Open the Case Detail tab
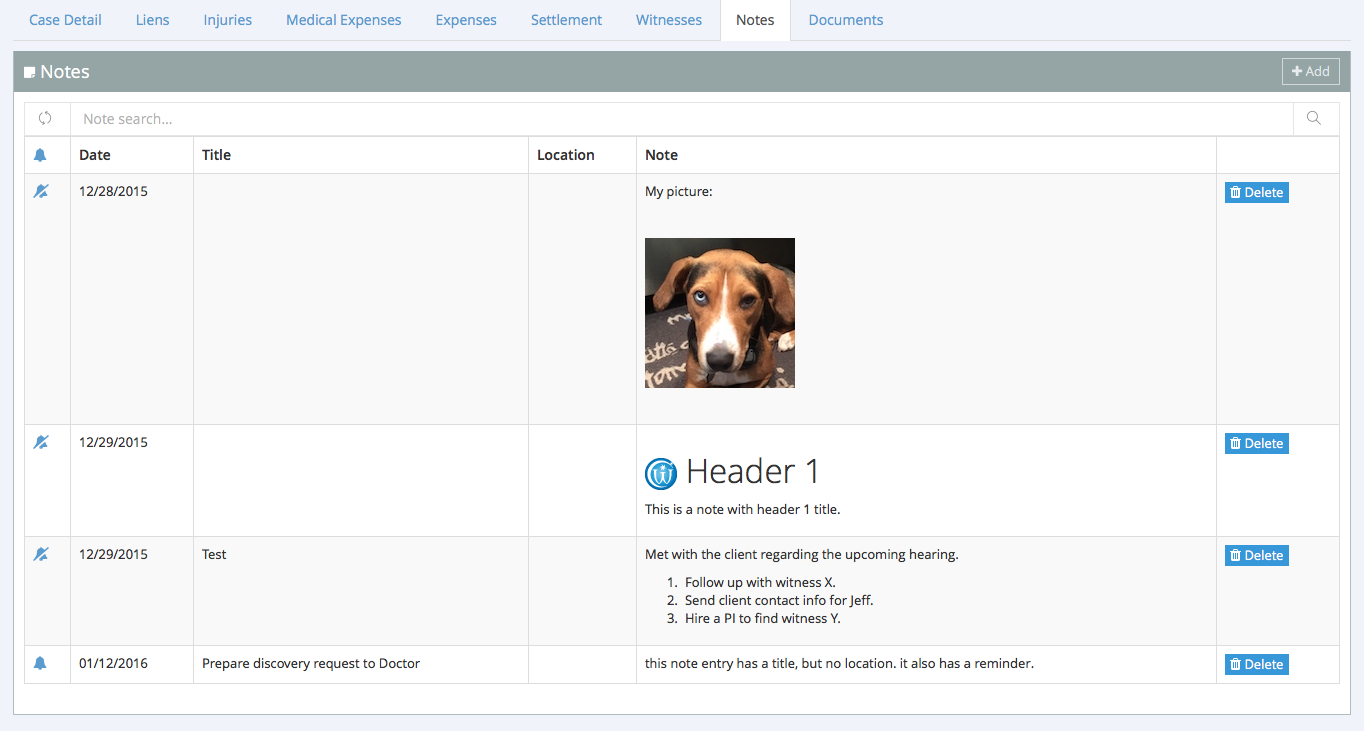 [65, 20]
